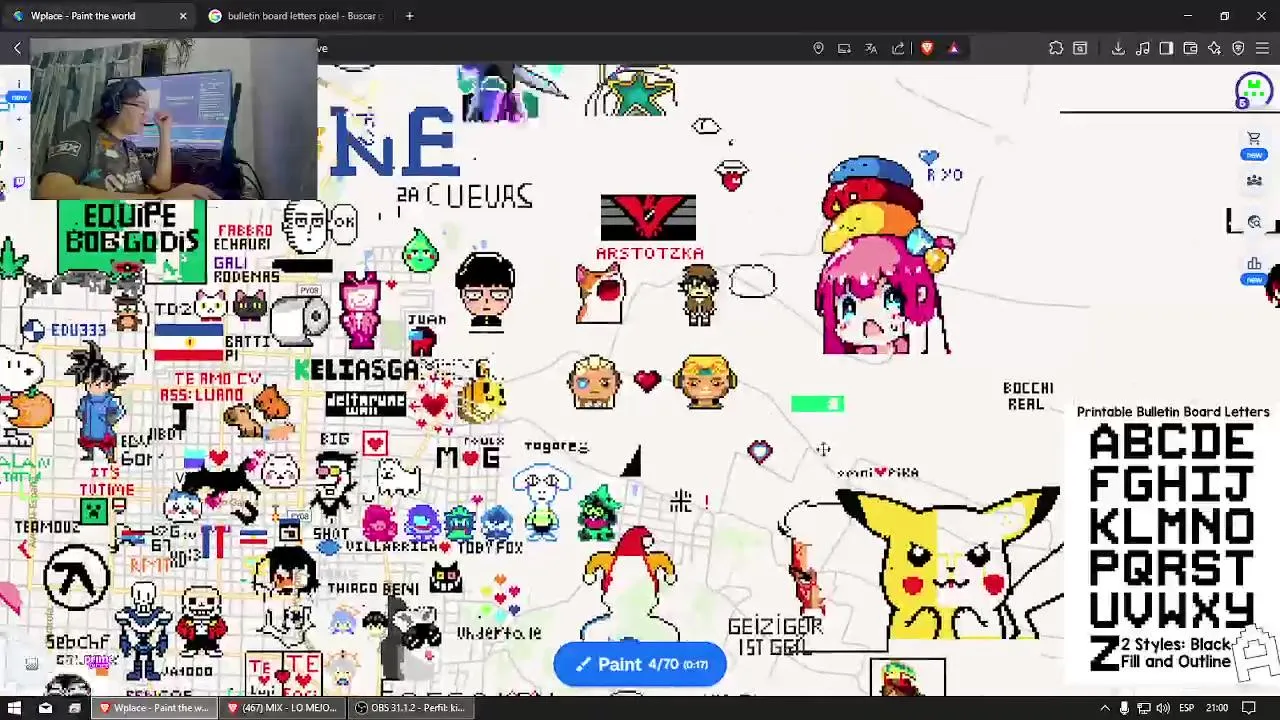This screenshot has width=1280, height=720.
Task: Click the ESP language indicator
Action: tap(1186, 708)
